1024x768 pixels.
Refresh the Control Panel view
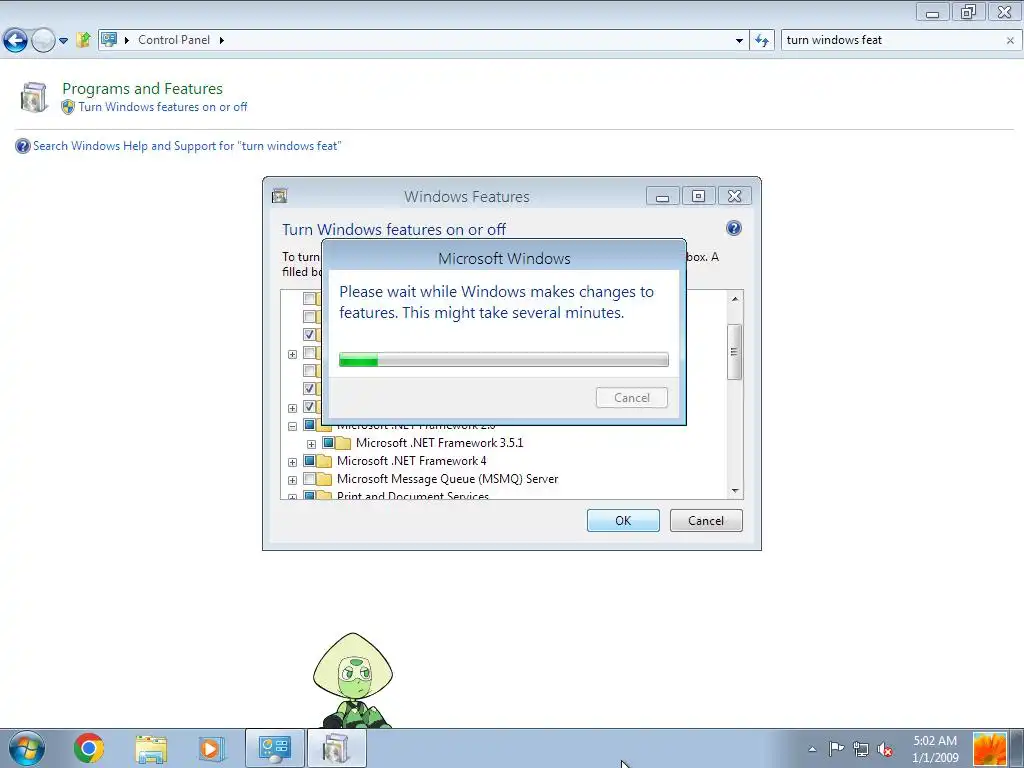[761, 40]
